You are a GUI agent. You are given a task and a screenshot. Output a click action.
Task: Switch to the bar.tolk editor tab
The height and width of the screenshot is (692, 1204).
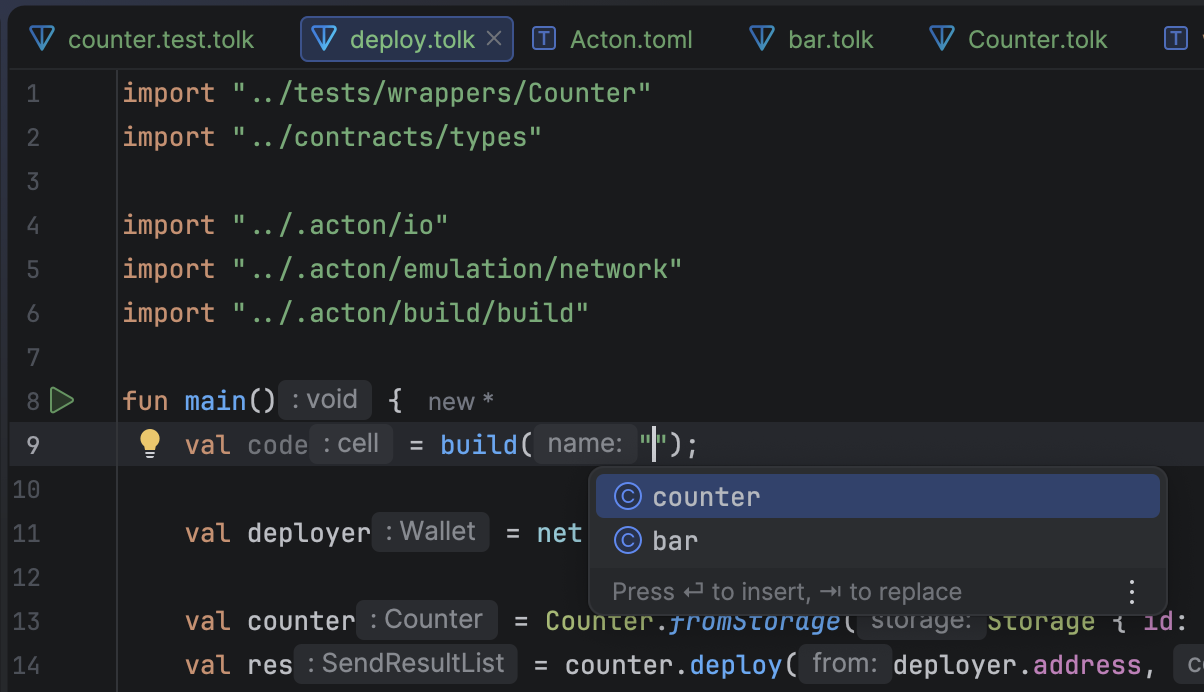[x=830, y=40]
